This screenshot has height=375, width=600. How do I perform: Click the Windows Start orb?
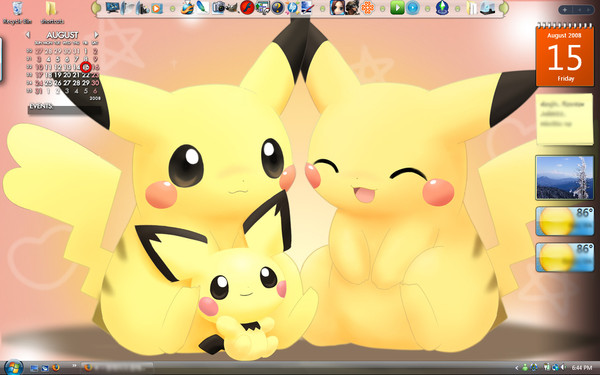pyautogui.click(x=13, y=368)
